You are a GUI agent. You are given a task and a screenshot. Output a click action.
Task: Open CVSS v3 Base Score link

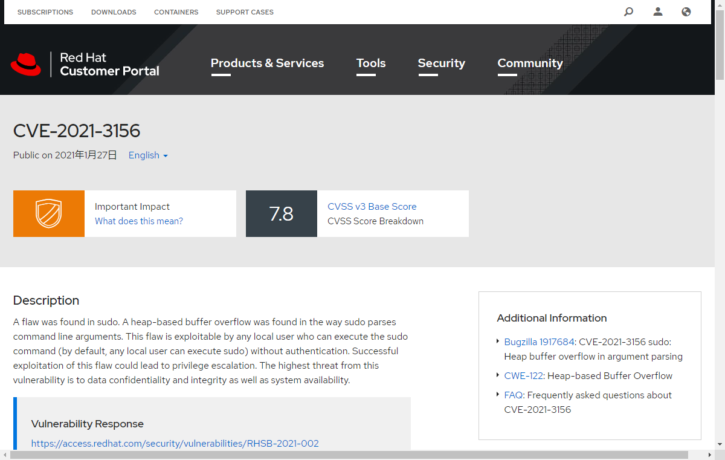click(x=372, y=206)
